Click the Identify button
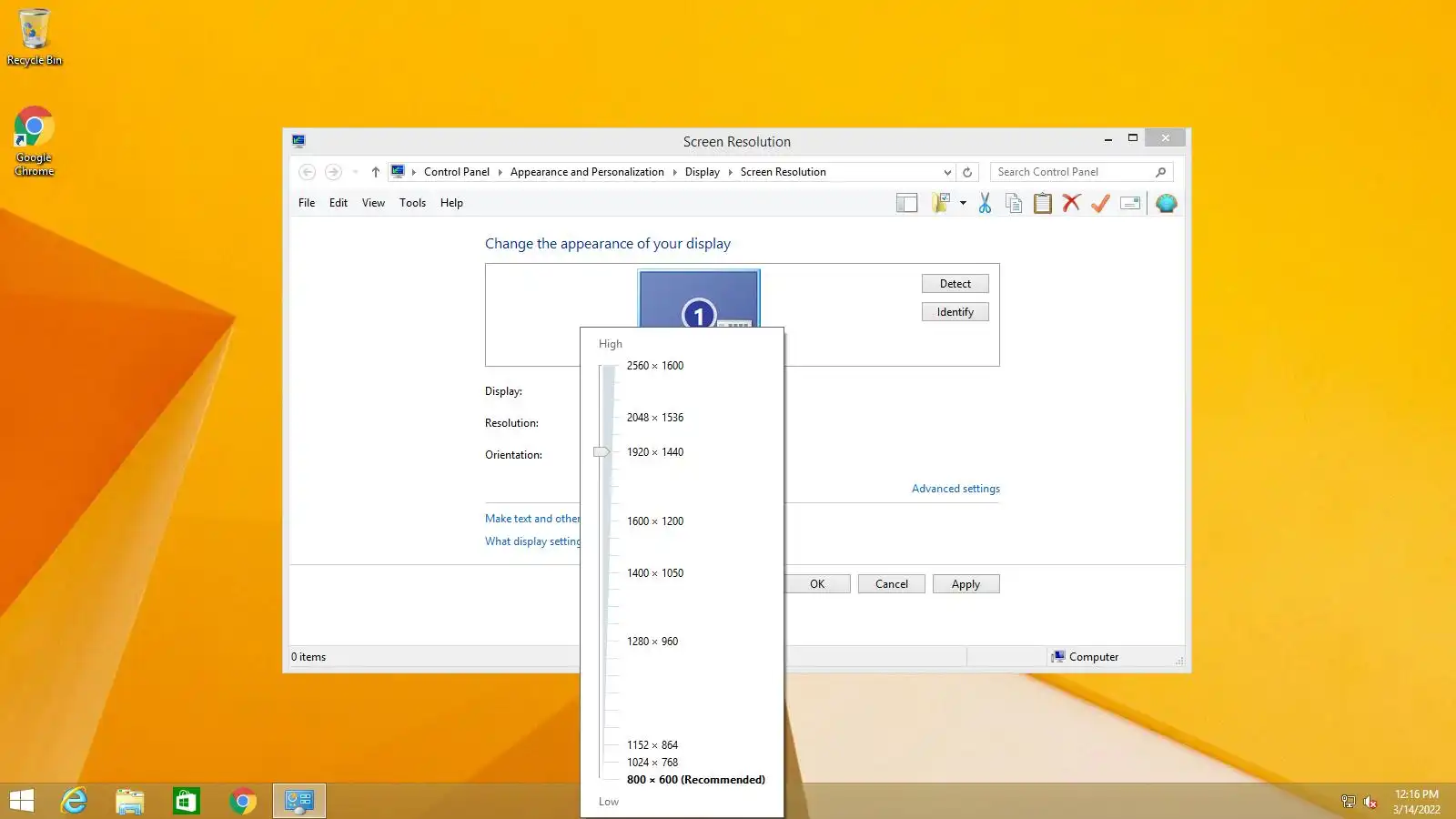 pos(955,312)
